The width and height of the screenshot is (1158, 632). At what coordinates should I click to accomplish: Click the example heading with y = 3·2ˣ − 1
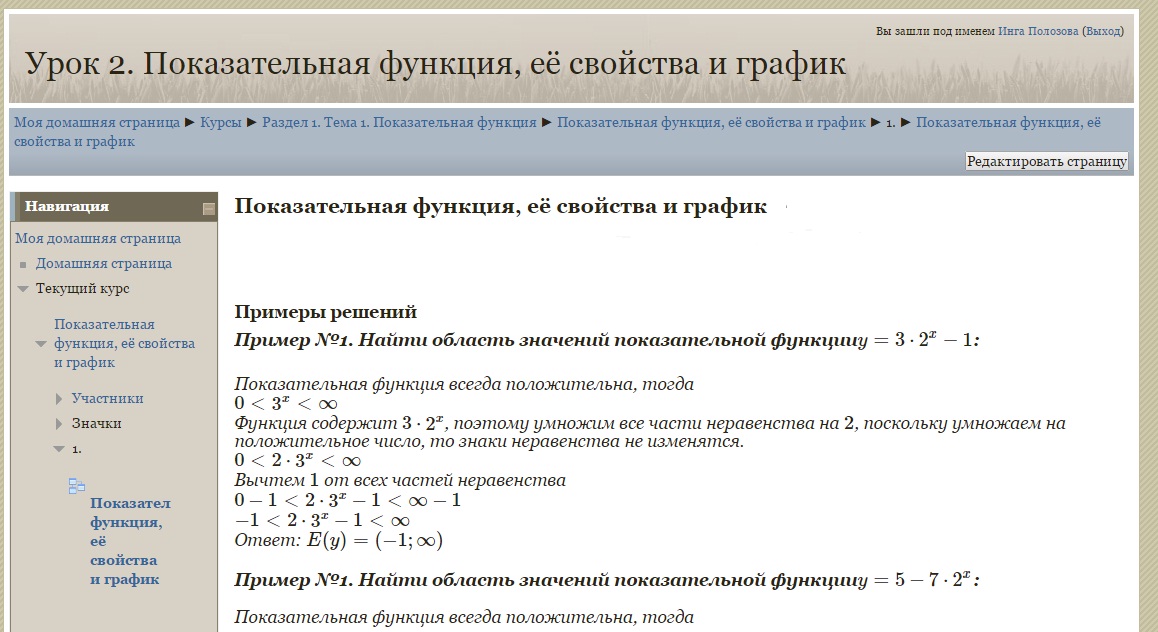[607, 340]
